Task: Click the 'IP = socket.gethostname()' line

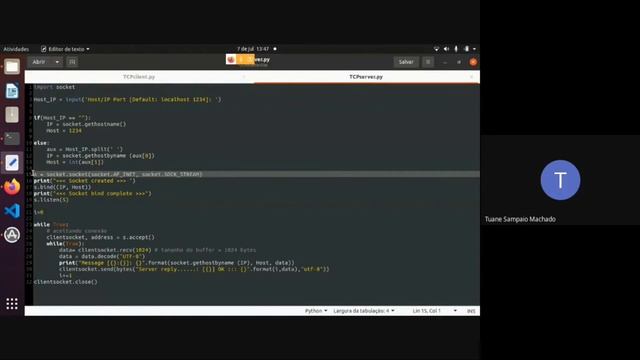Action: [86, 124]
